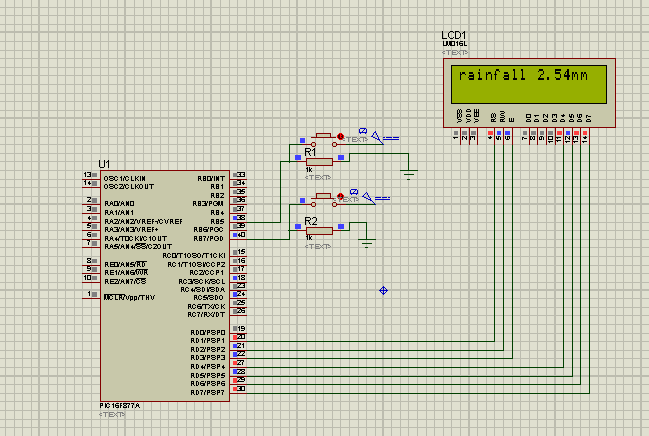Viewport: 649px width, 436px height.
Task: Click the RE0/AN5/RD pin label
Action: pyautogui.click(x=125, y=265)
